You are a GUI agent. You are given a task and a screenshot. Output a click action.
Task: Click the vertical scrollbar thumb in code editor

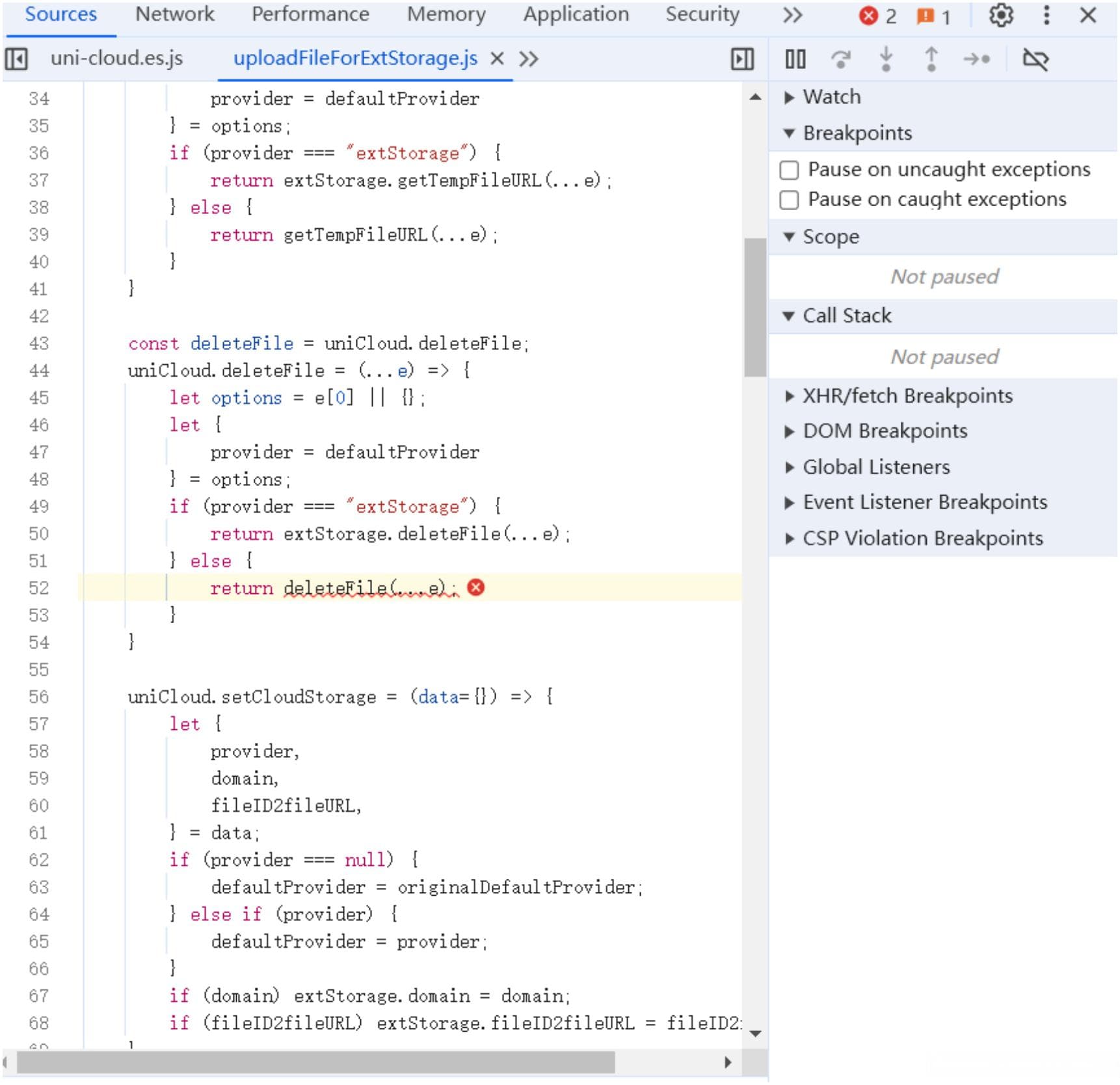tap(755, 307)
